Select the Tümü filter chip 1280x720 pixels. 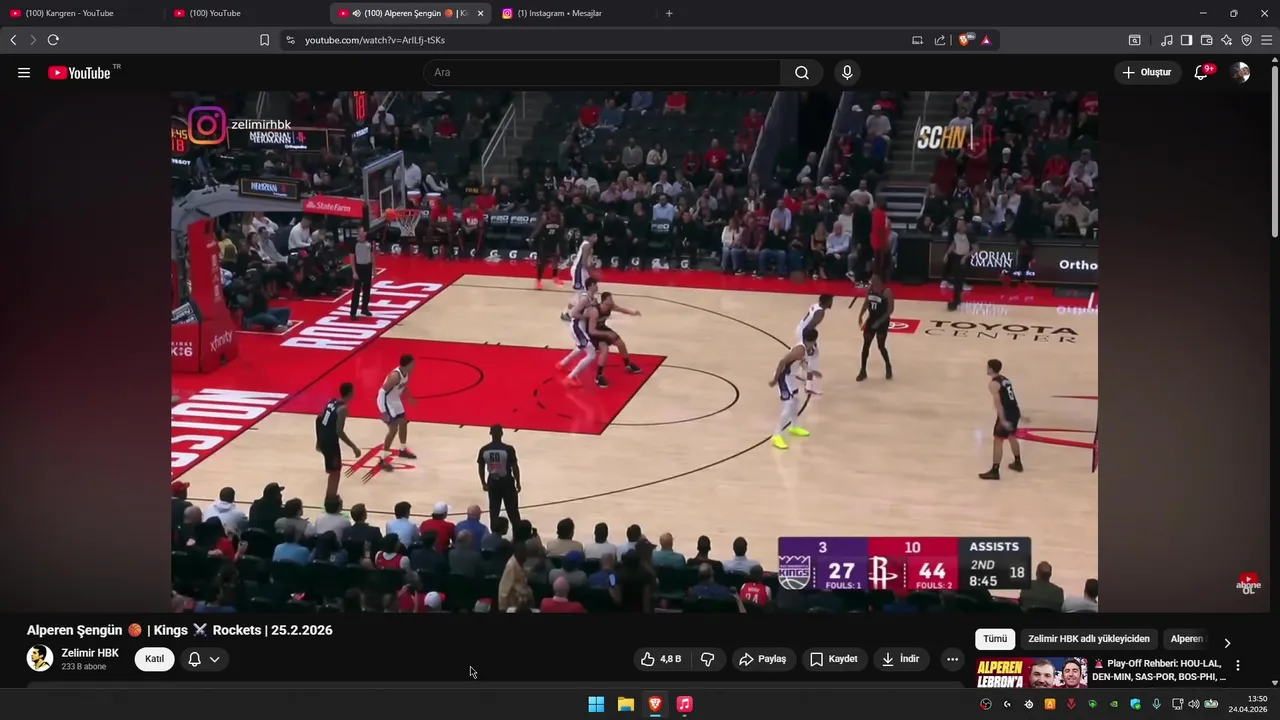995,639
